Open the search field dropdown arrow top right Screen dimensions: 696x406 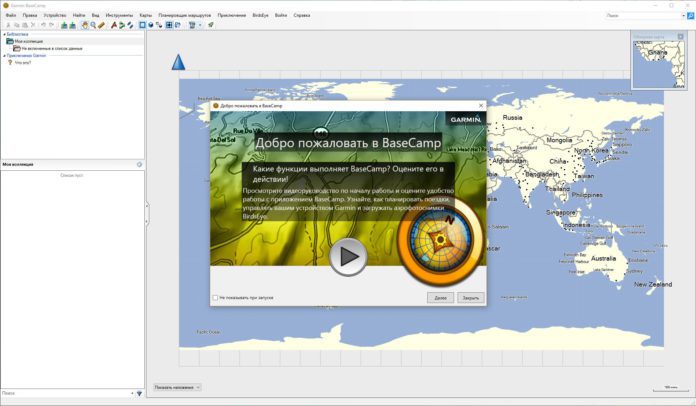(x=683, y=16)
